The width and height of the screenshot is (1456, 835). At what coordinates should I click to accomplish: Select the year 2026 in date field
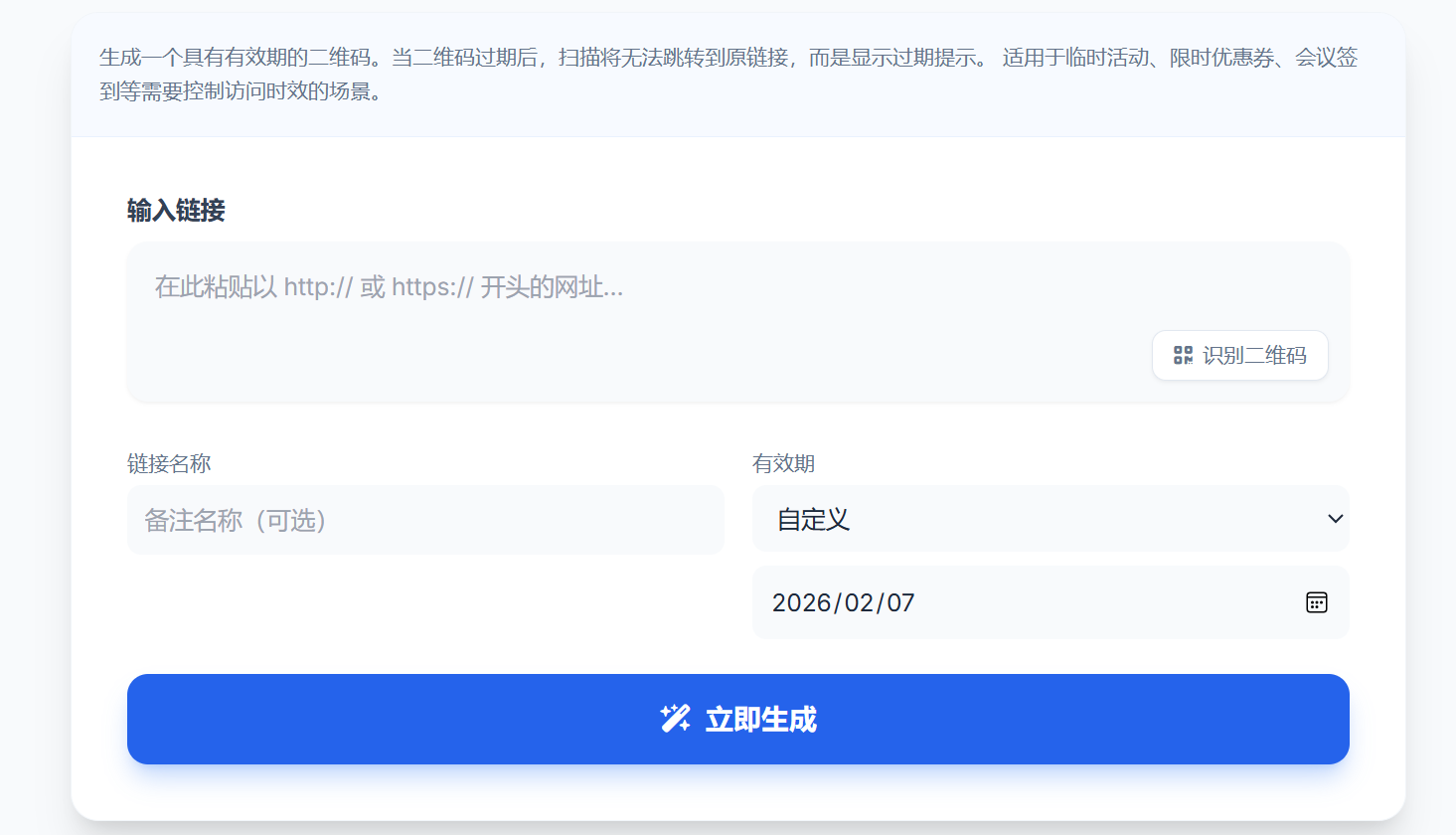(x=801, y=603)
